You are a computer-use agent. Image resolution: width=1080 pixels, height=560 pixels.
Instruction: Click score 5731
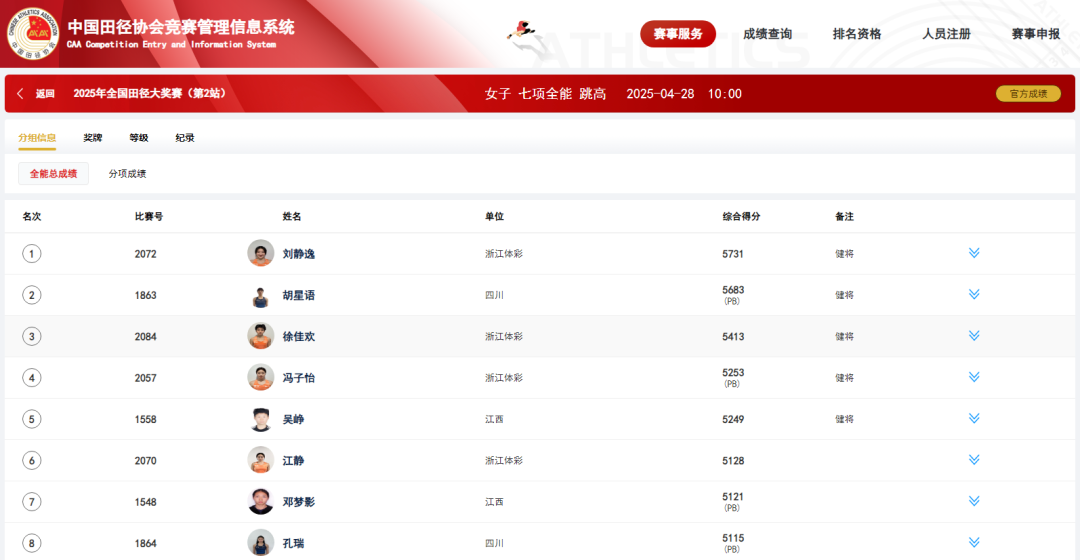[x=733, y=253]
